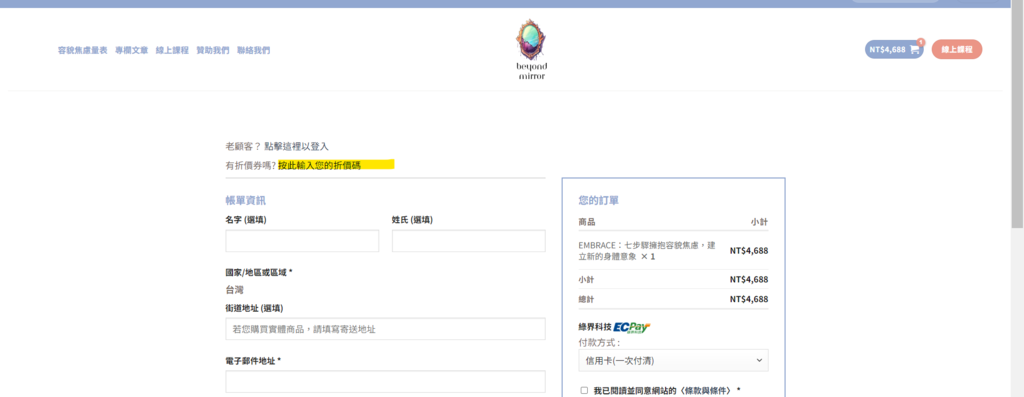Open the 線上課程 navigation menu link
The height and width of the screenshot is (397, 1024).
[x=172, y=50]
